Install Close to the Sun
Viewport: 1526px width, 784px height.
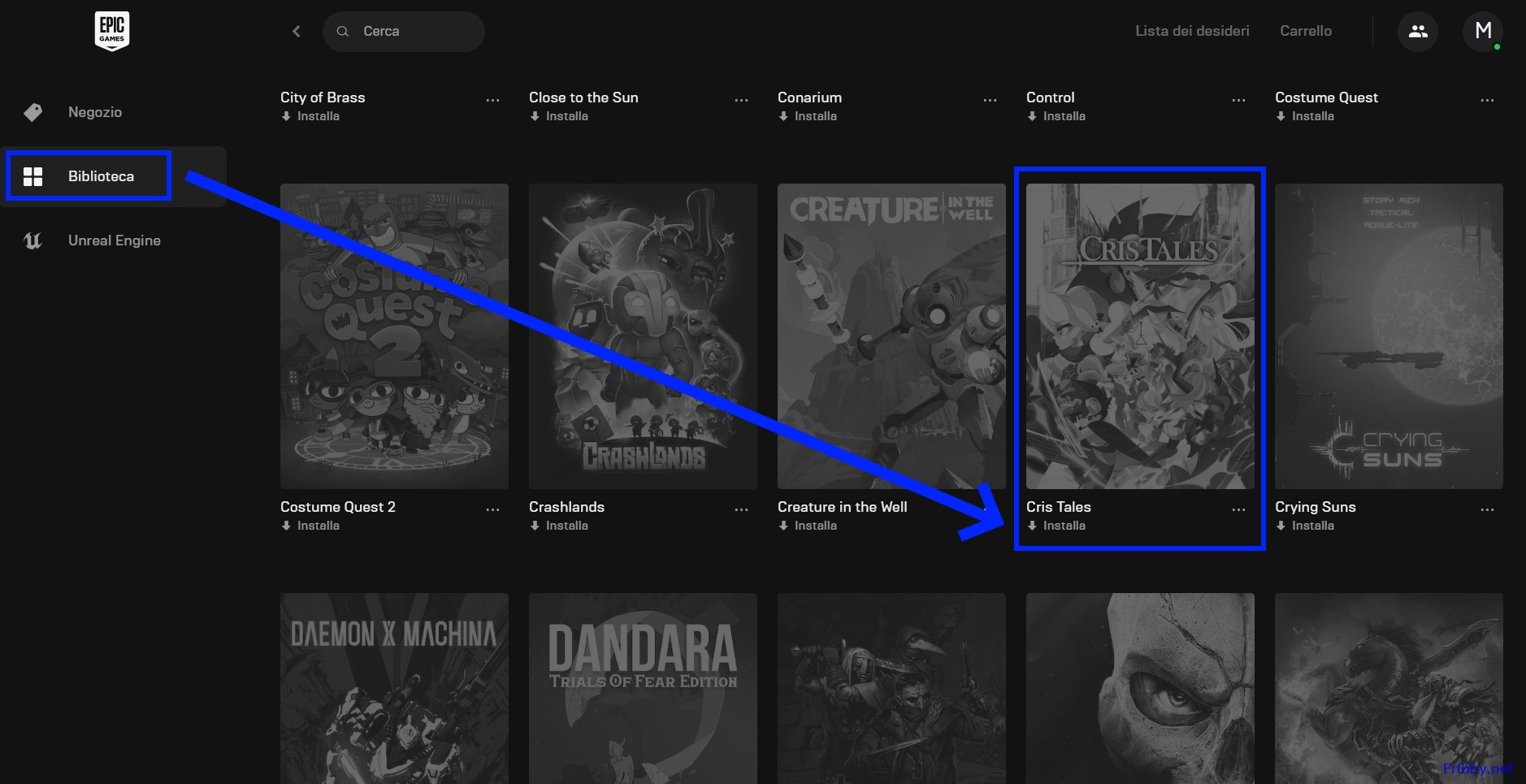click(559, 116)
